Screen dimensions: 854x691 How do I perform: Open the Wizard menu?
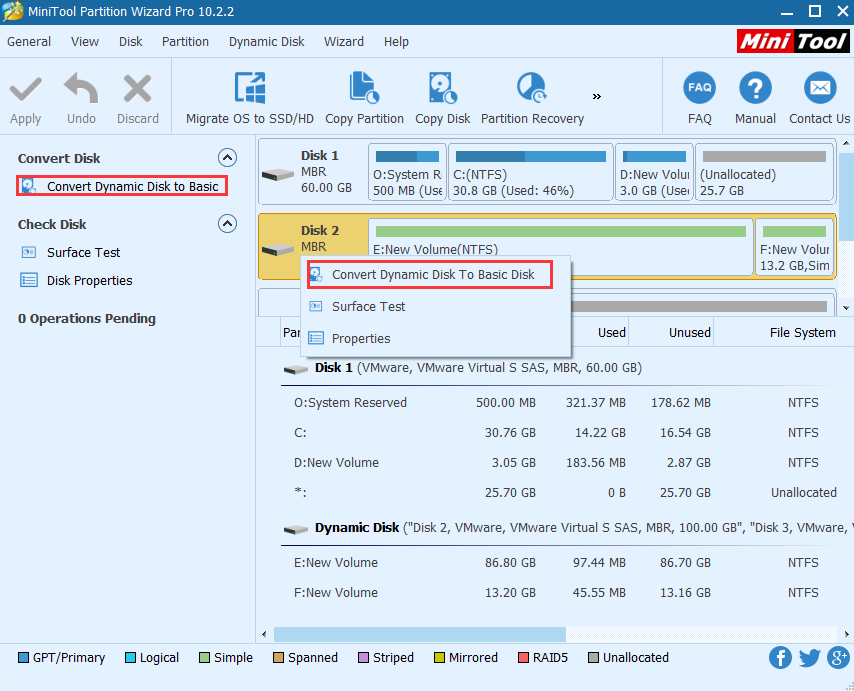(x=344, y=42)
